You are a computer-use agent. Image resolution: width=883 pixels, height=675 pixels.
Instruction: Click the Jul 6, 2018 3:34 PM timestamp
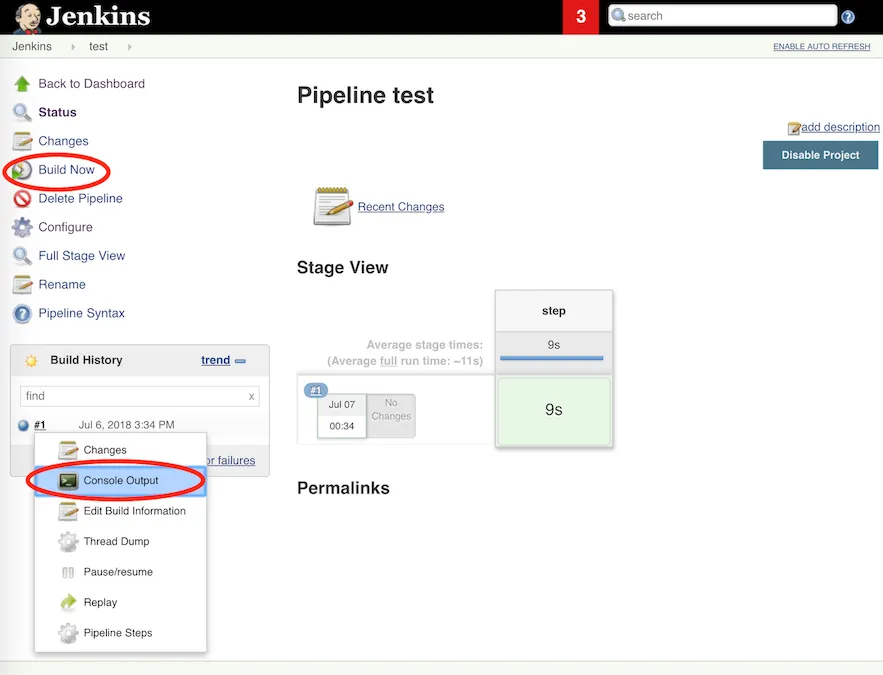127,425
